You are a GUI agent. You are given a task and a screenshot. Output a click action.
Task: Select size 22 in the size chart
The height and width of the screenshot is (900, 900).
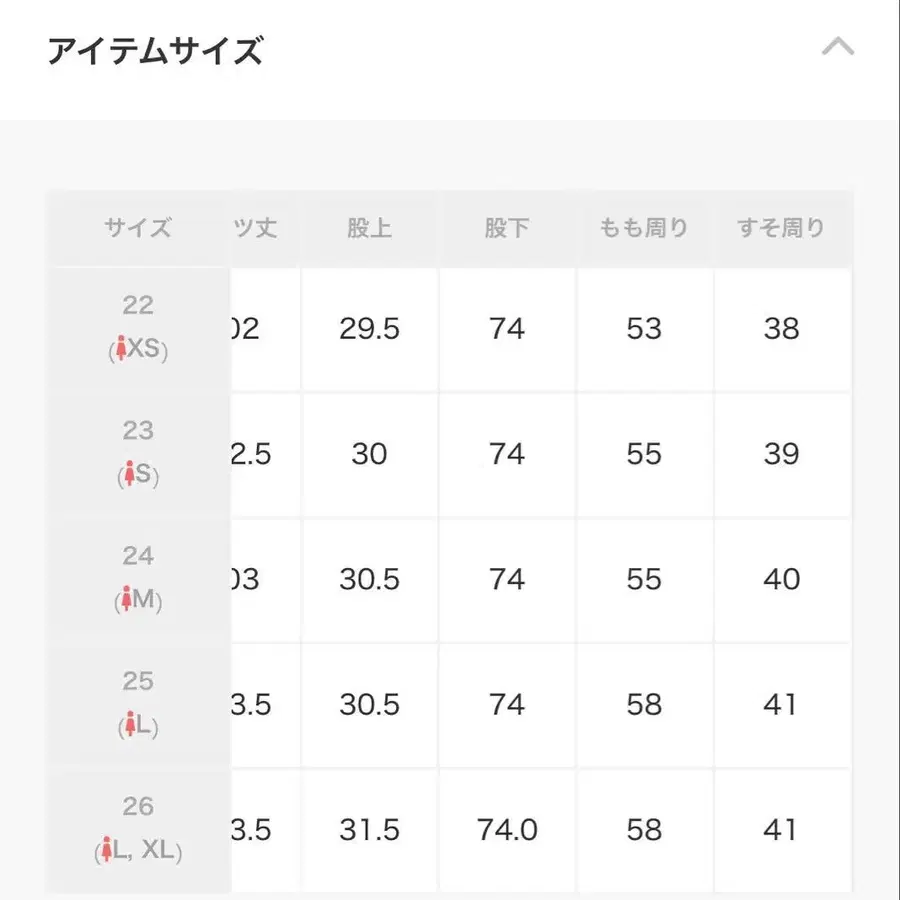tap(139, 328)
